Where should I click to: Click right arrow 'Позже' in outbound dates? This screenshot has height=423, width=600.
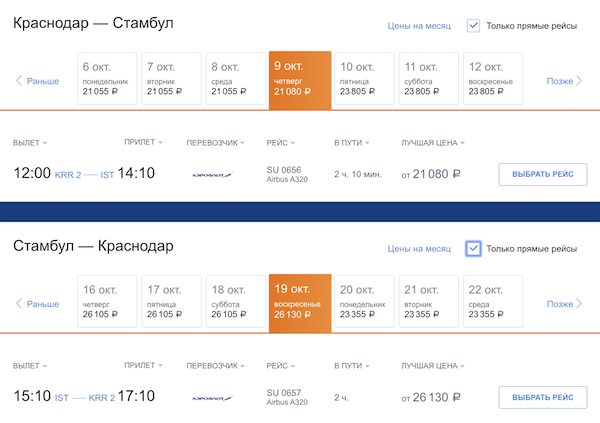point(564,81)
